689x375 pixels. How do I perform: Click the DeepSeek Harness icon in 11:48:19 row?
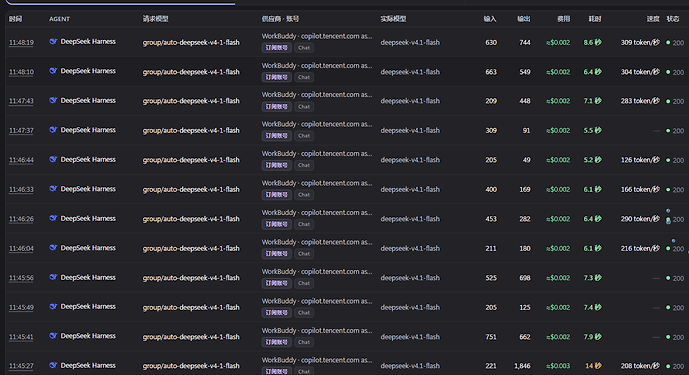[53, 42]
